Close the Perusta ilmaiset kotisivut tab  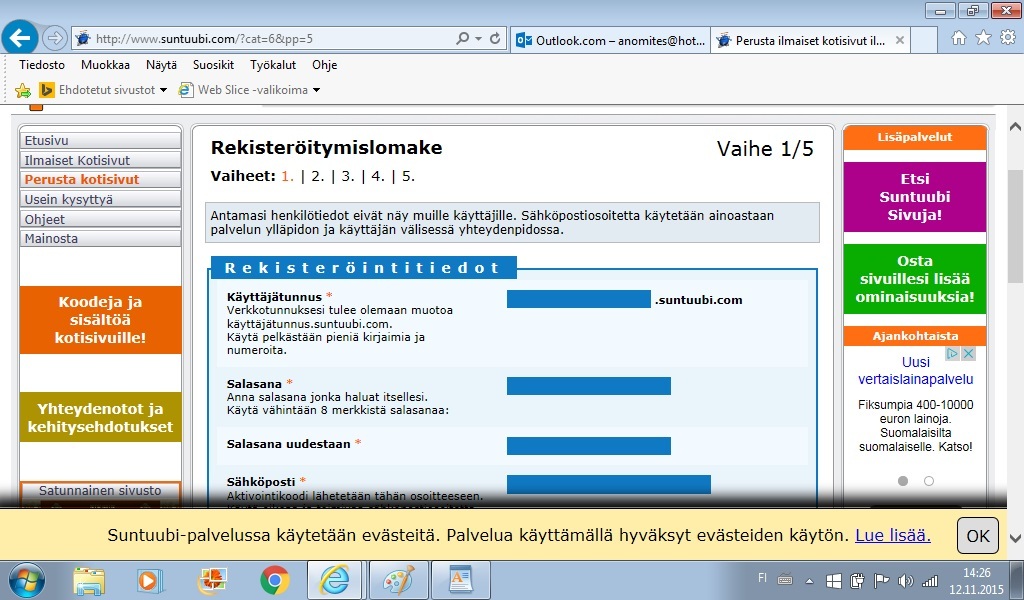pos(900,40)
